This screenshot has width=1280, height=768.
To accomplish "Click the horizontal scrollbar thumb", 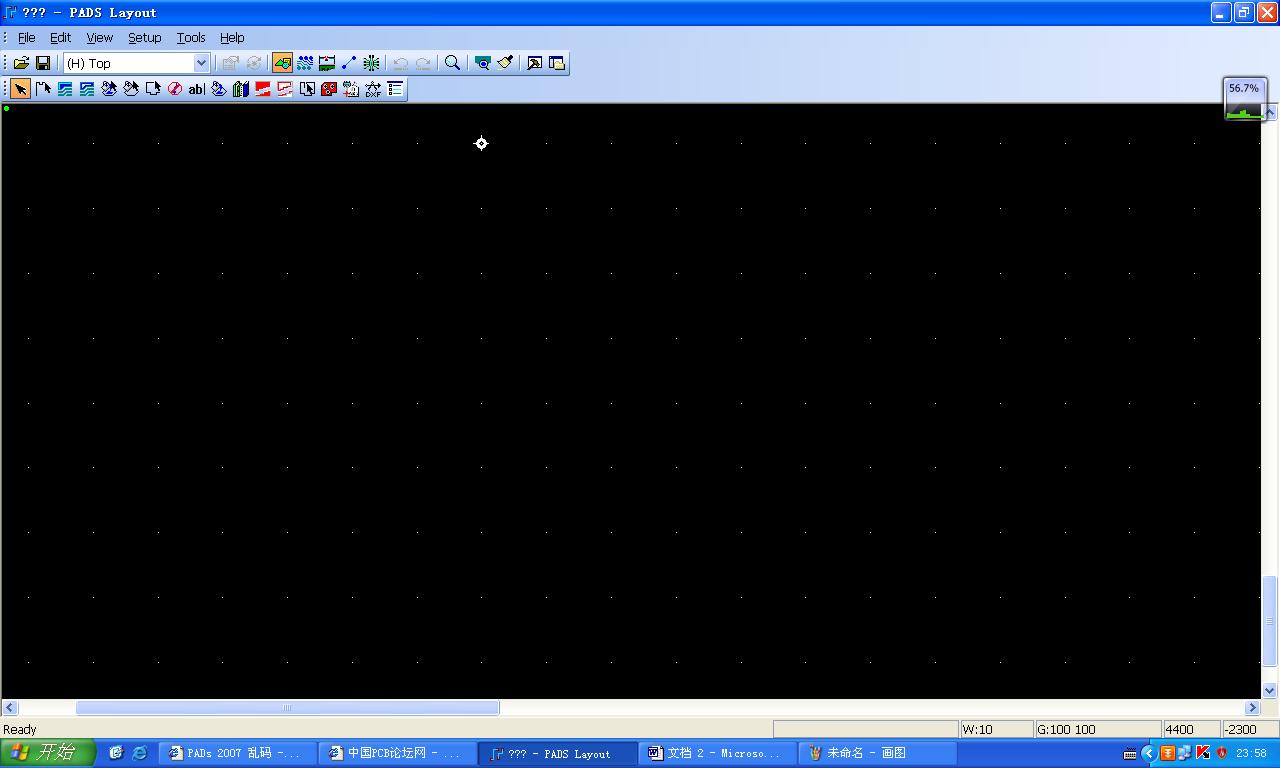I will click(288, 708).
